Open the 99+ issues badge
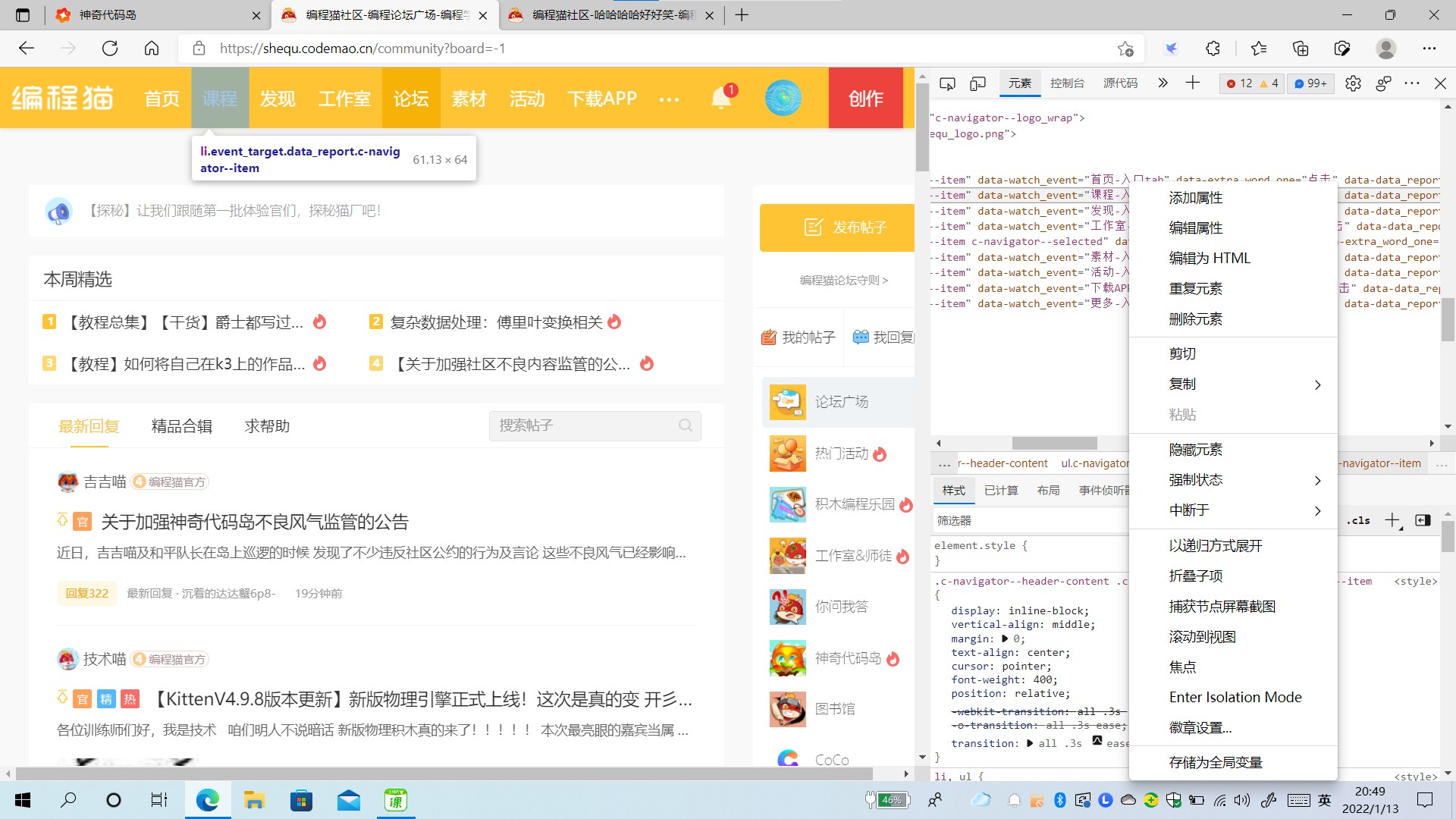 (1310, 83)
